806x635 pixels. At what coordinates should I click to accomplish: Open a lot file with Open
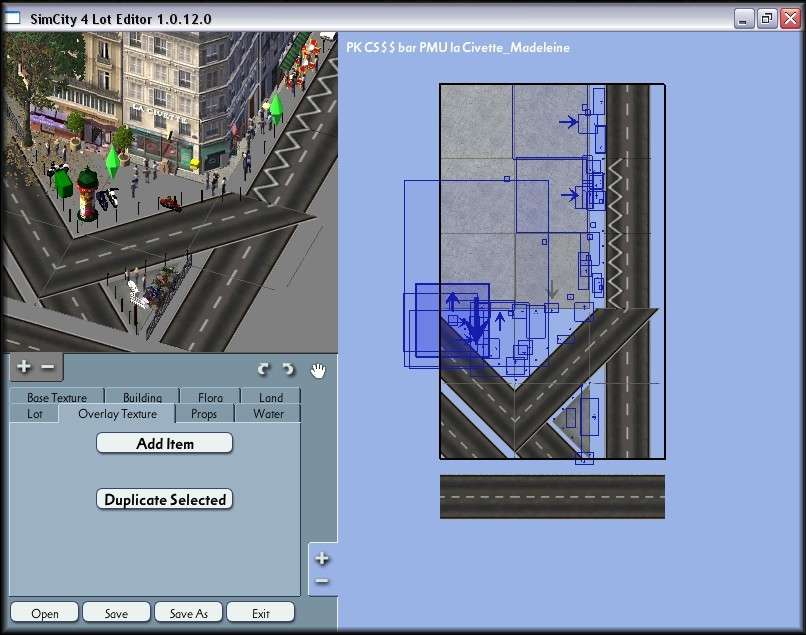[x=45, y=613]
